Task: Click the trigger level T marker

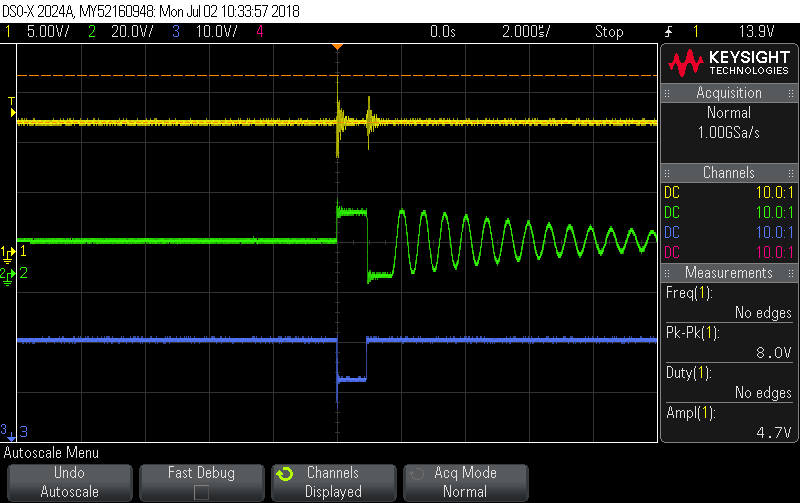Action: 12,107
